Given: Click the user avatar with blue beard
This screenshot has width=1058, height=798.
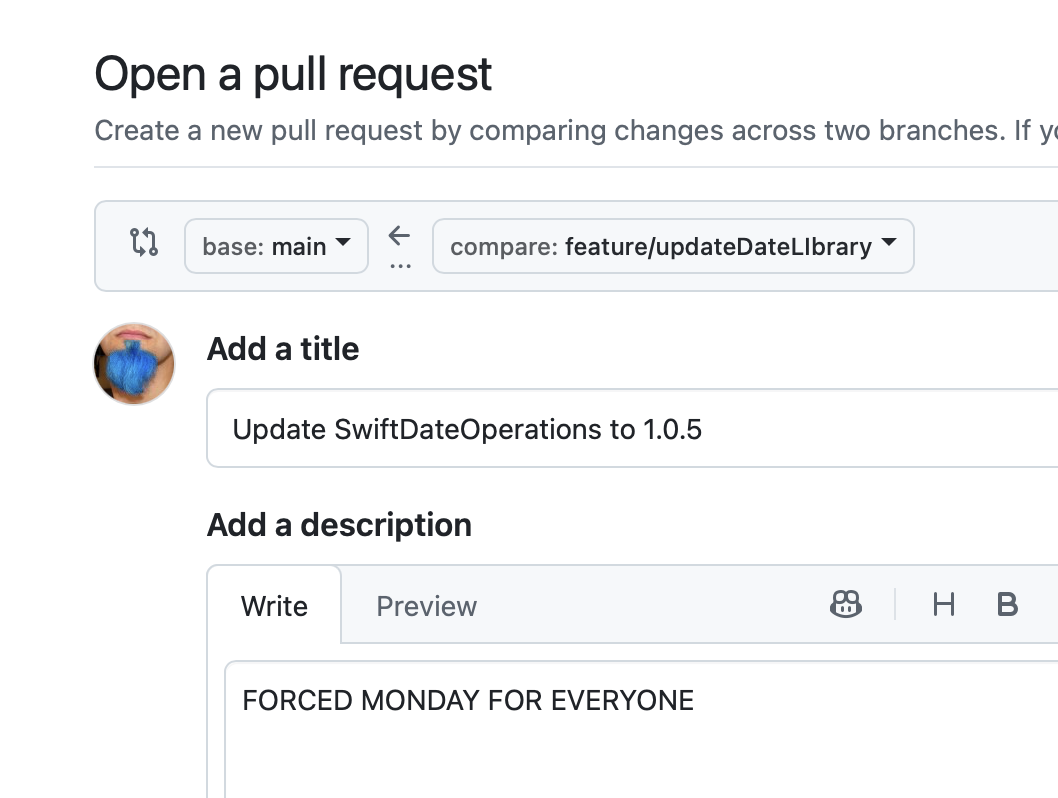Looking at the screenshot, I should point(134,364).
